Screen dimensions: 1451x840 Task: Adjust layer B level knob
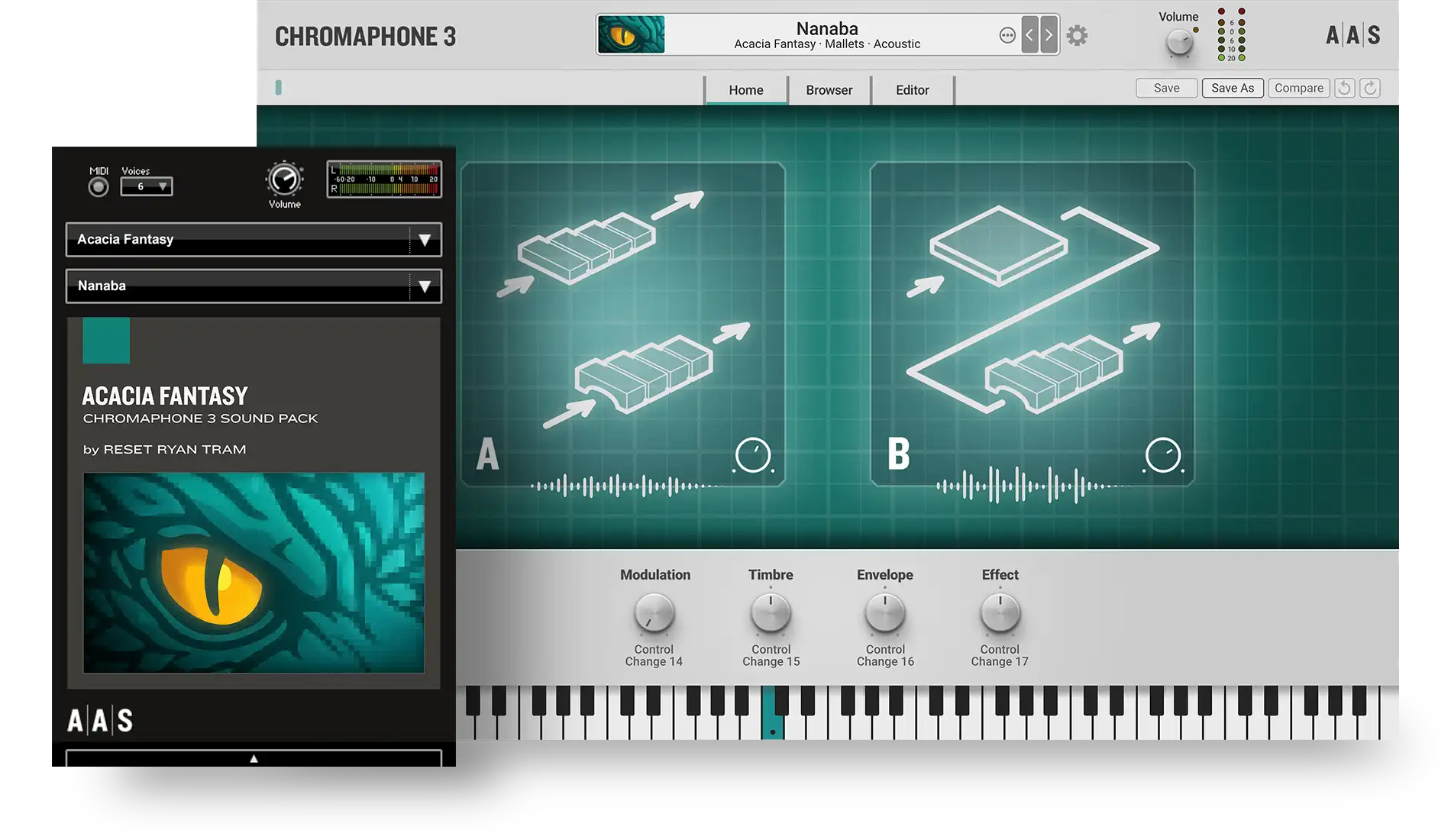1163,456
